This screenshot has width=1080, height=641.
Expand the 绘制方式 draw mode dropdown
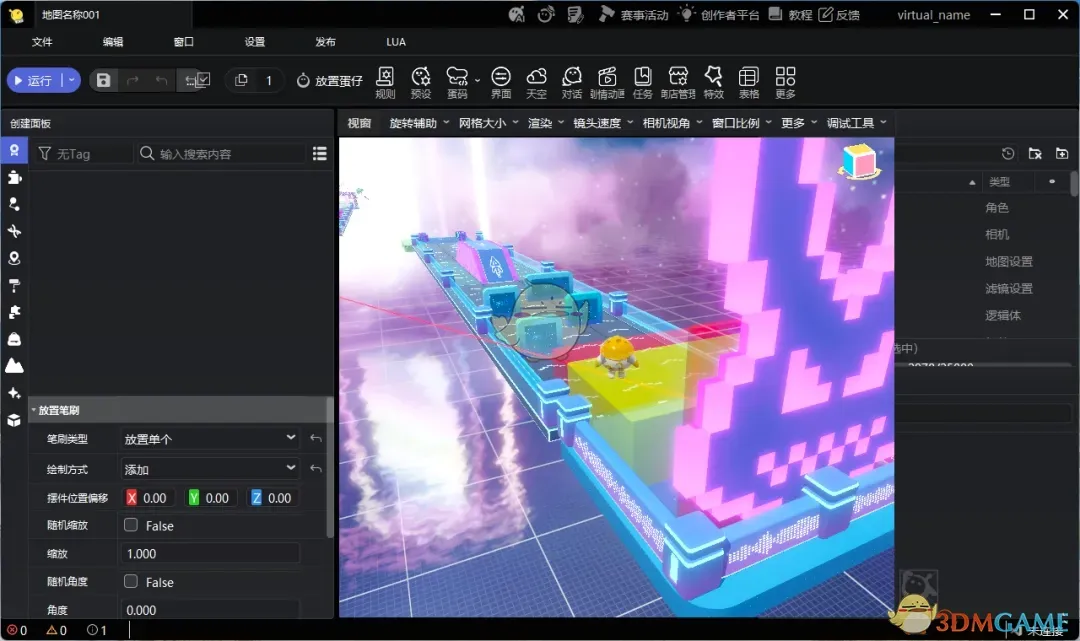click(x=209, y=468)
